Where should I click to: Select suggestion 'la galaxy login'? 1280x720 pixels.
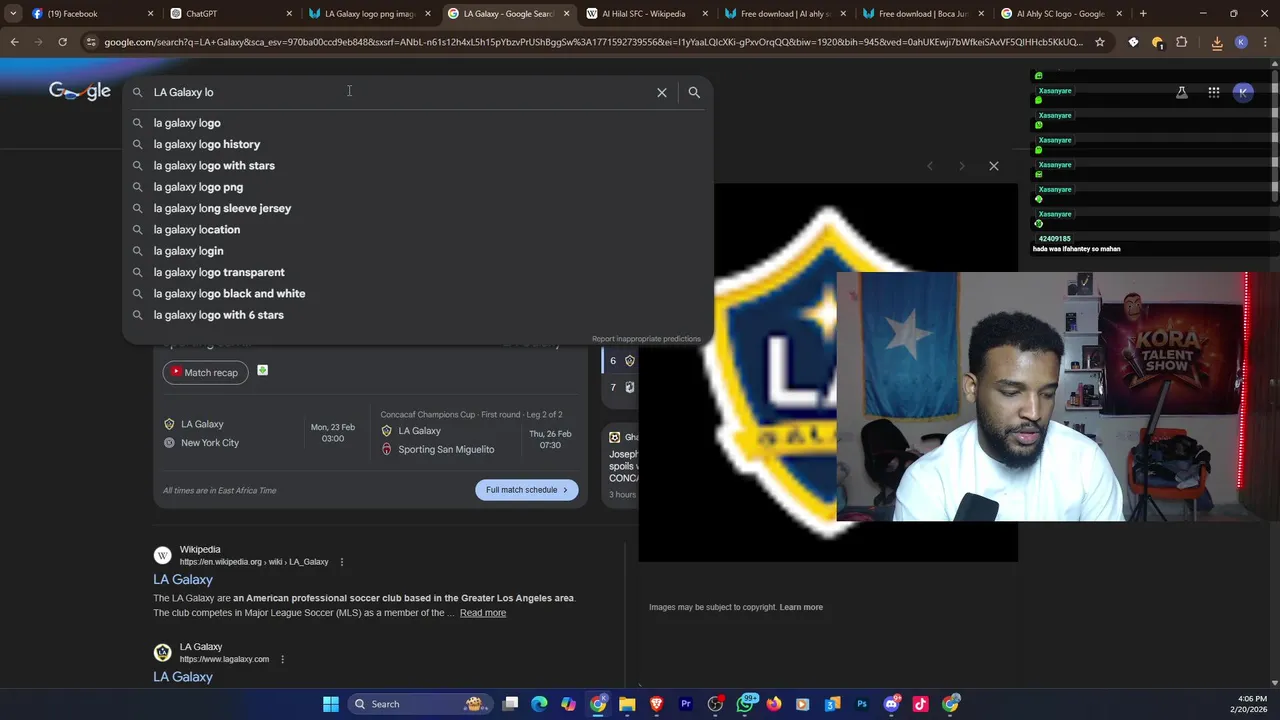(x=418, y=251)
